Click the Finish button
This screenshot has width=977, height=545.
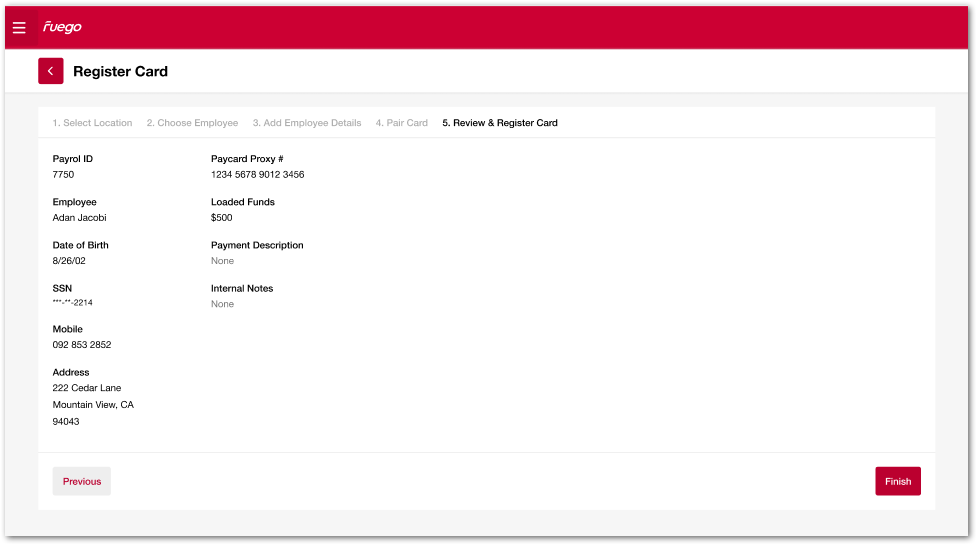(898, 481)
